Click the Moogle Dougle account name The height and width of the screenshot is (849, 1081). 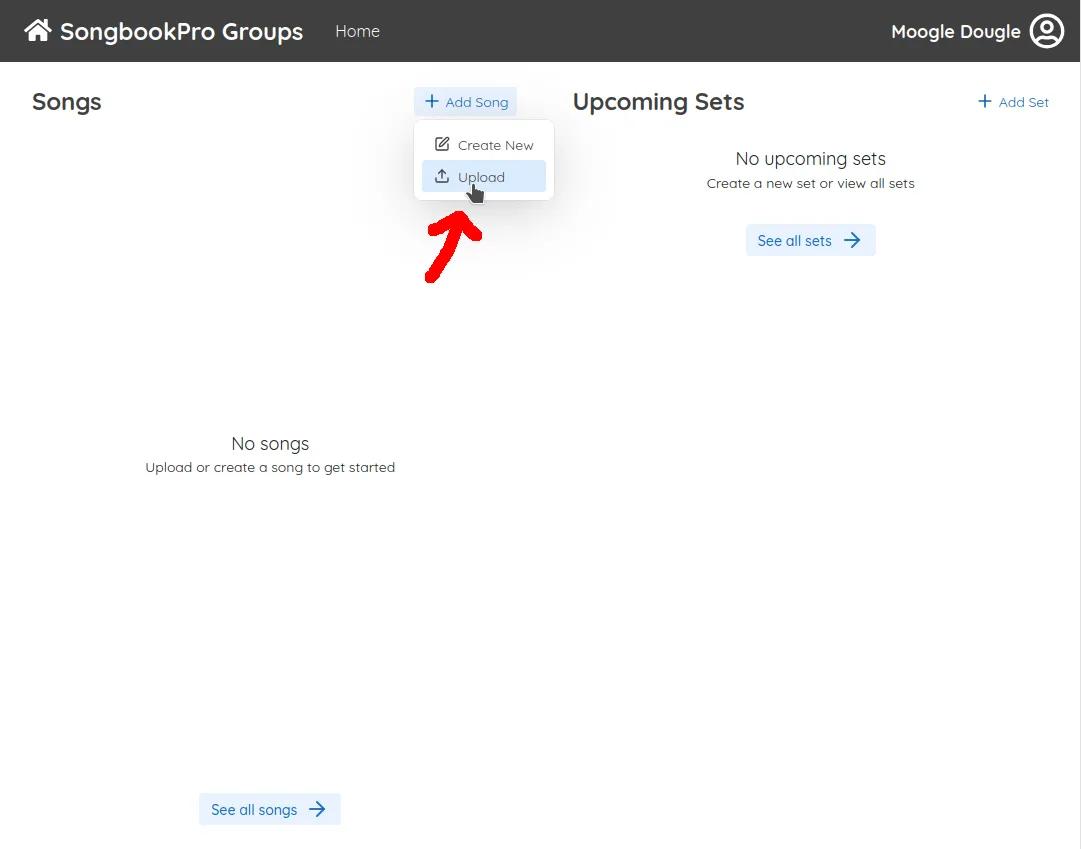point(956,31)
